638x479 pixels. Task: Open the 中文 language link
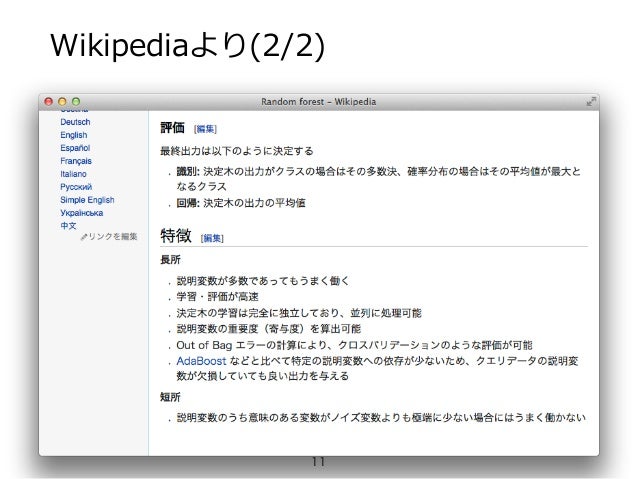coord(68,225)
